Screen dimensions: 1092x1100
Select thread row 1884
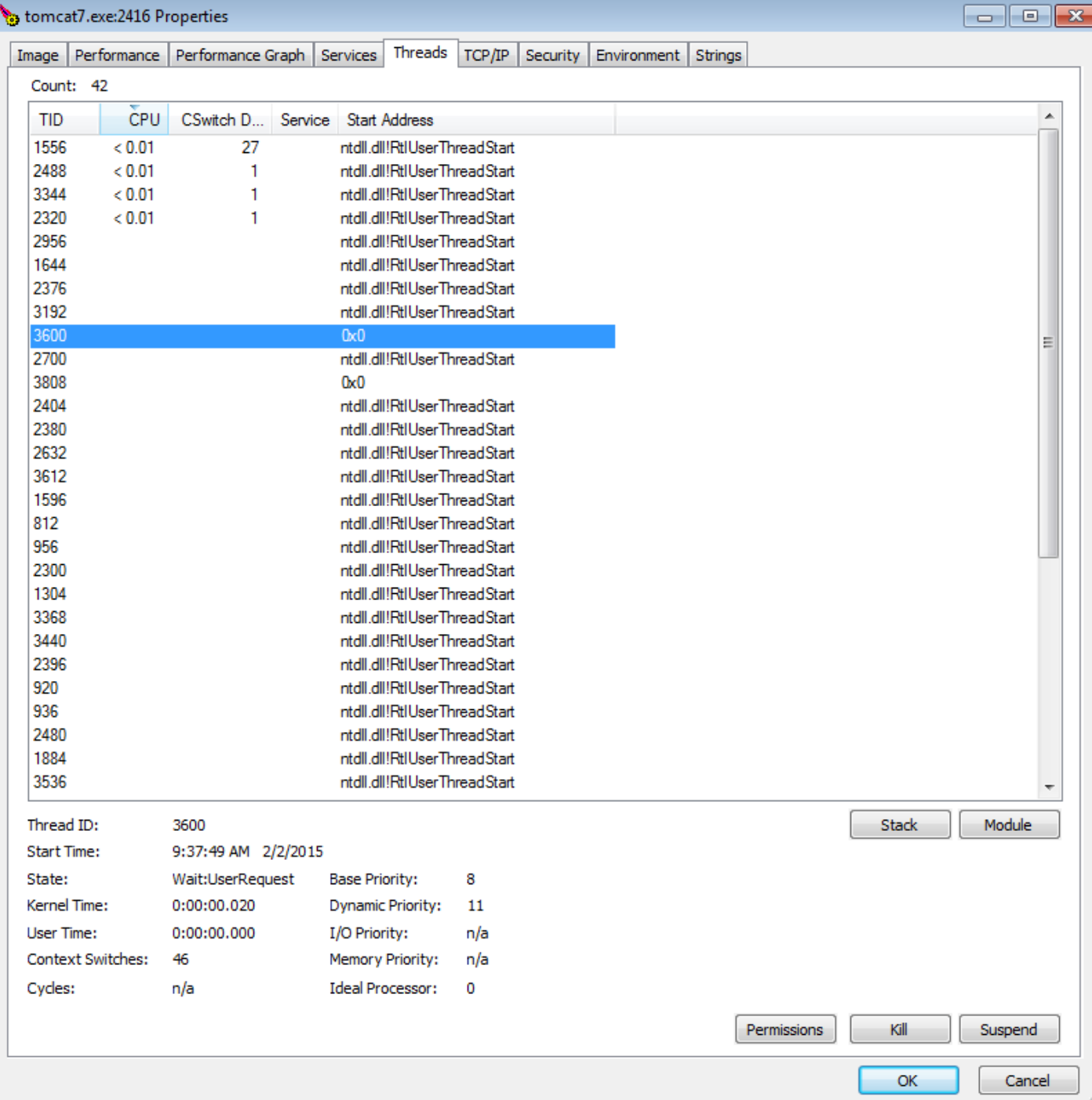322,759
